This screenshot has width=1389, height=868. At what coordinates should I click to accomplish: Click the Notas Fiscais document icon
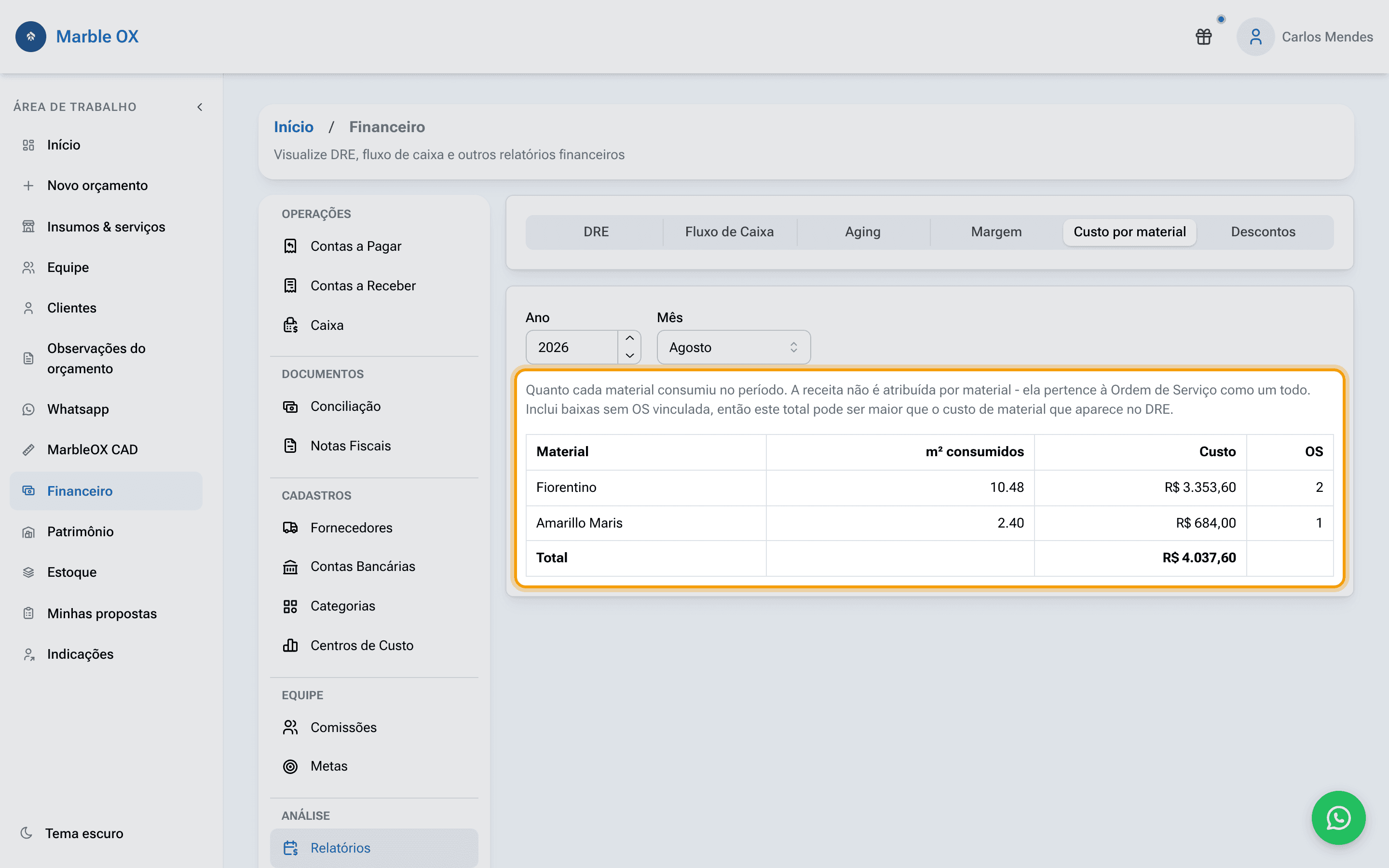click(x=290, y=446)
